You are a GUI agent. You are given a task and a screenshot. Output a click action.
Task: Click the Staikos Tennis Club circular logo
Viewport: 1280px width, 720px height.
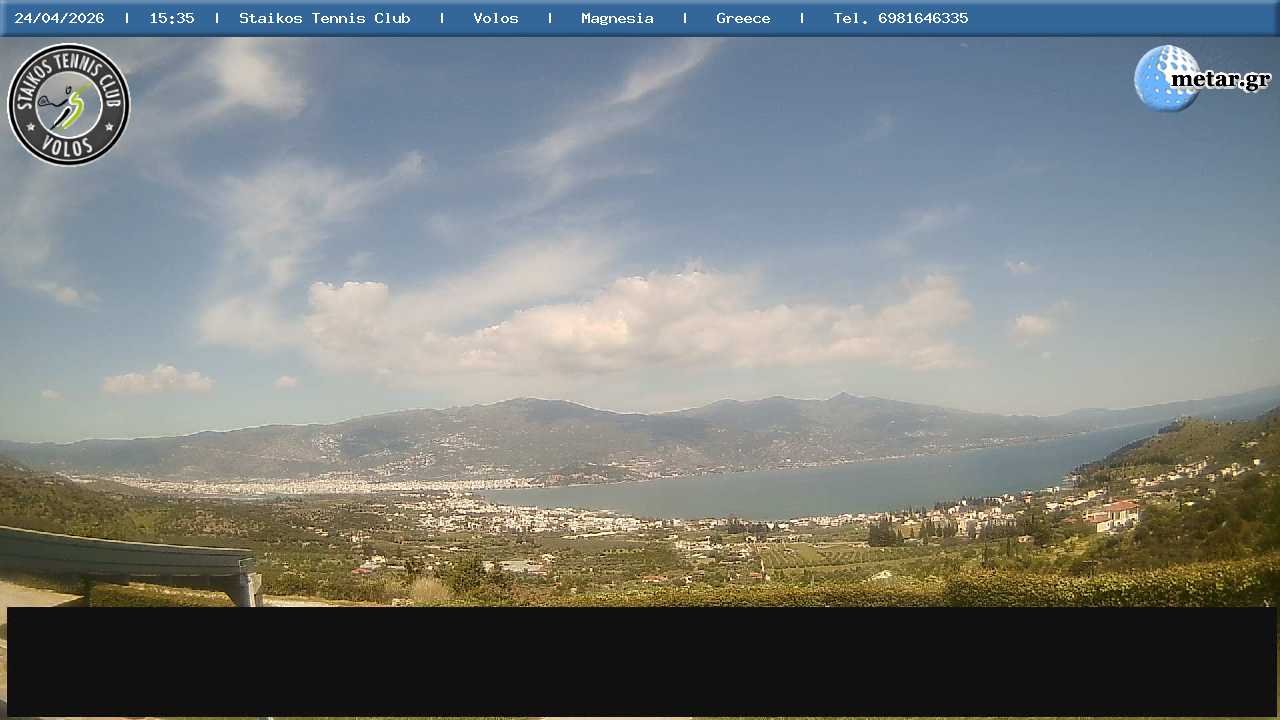point(68,104)
